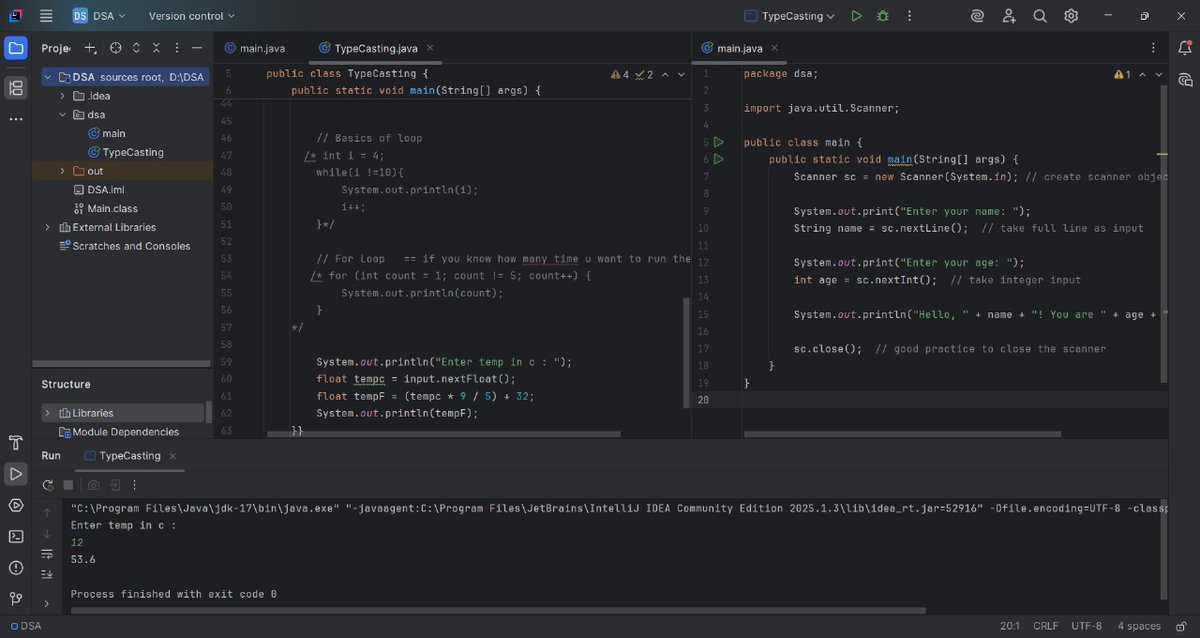The height and width of the screenshot is (638, 1200).
Task: Expand all in Project panel
Action: [x=137, y=48]
